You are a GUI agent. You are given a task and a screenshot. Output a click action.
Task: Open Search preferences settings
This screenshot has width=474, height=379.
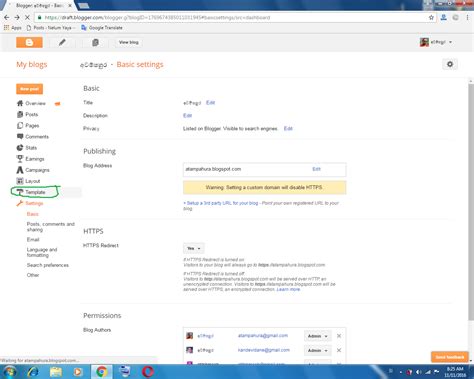[x=48, y=265]
